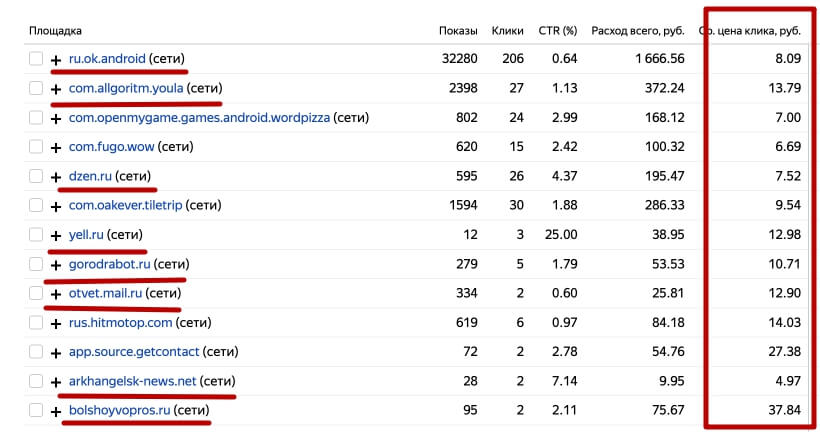Enable checkbox next to bolshoyvopros.ru
Image resolution: width=820 pixels, height=432 pixels.
(36, 411)
